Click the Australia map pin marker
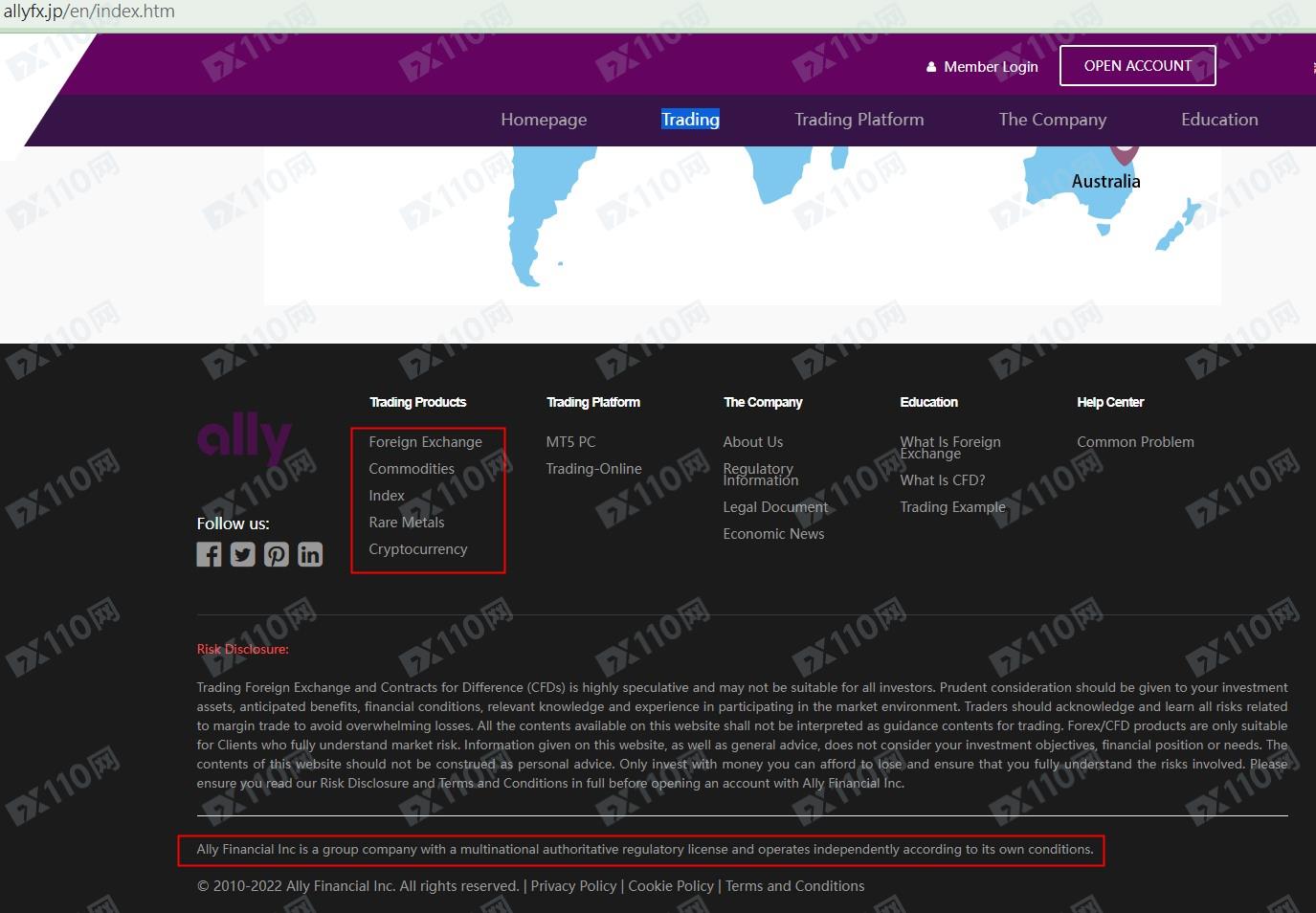The height and width of the screenshot is (913, 1316). coord(1124,153)
